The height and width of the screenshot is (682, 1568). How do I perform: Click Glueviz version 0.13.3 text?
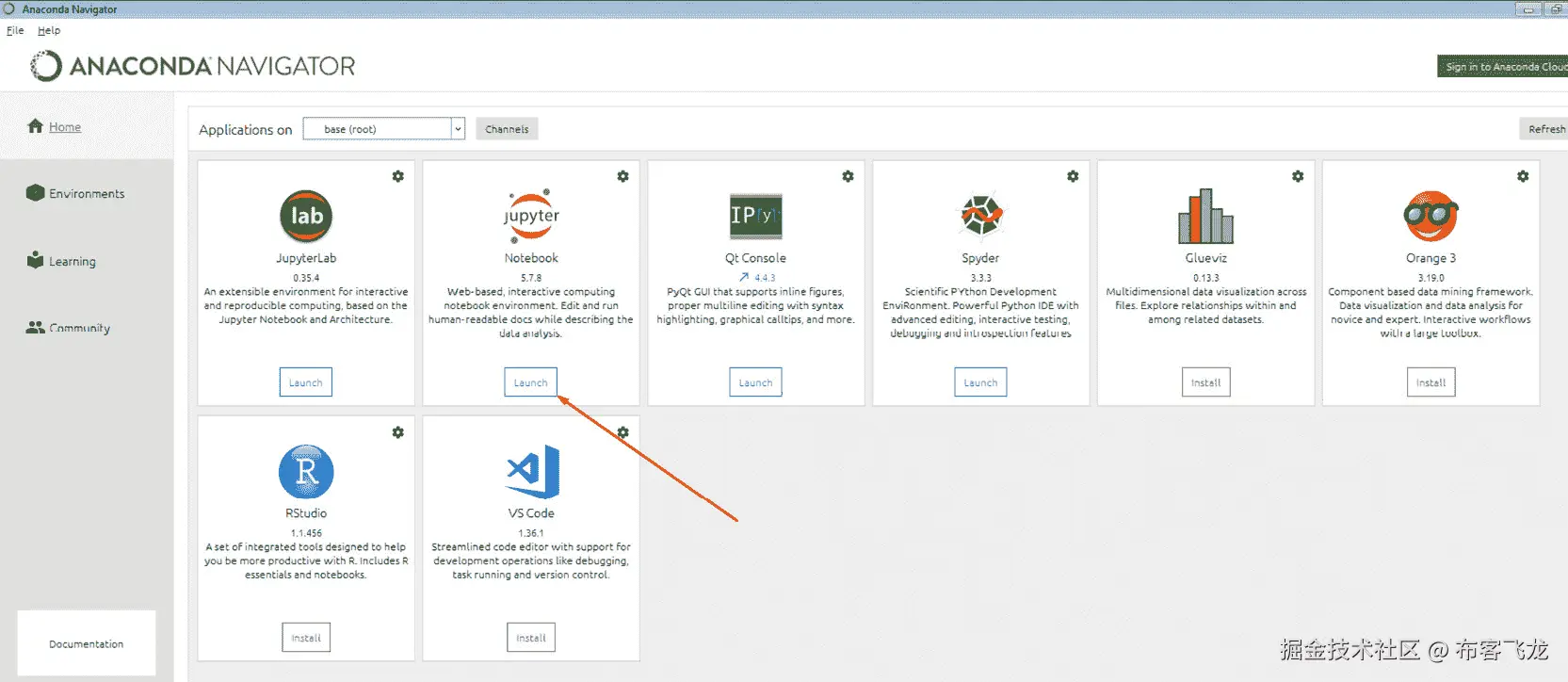tap(1205, 278)
